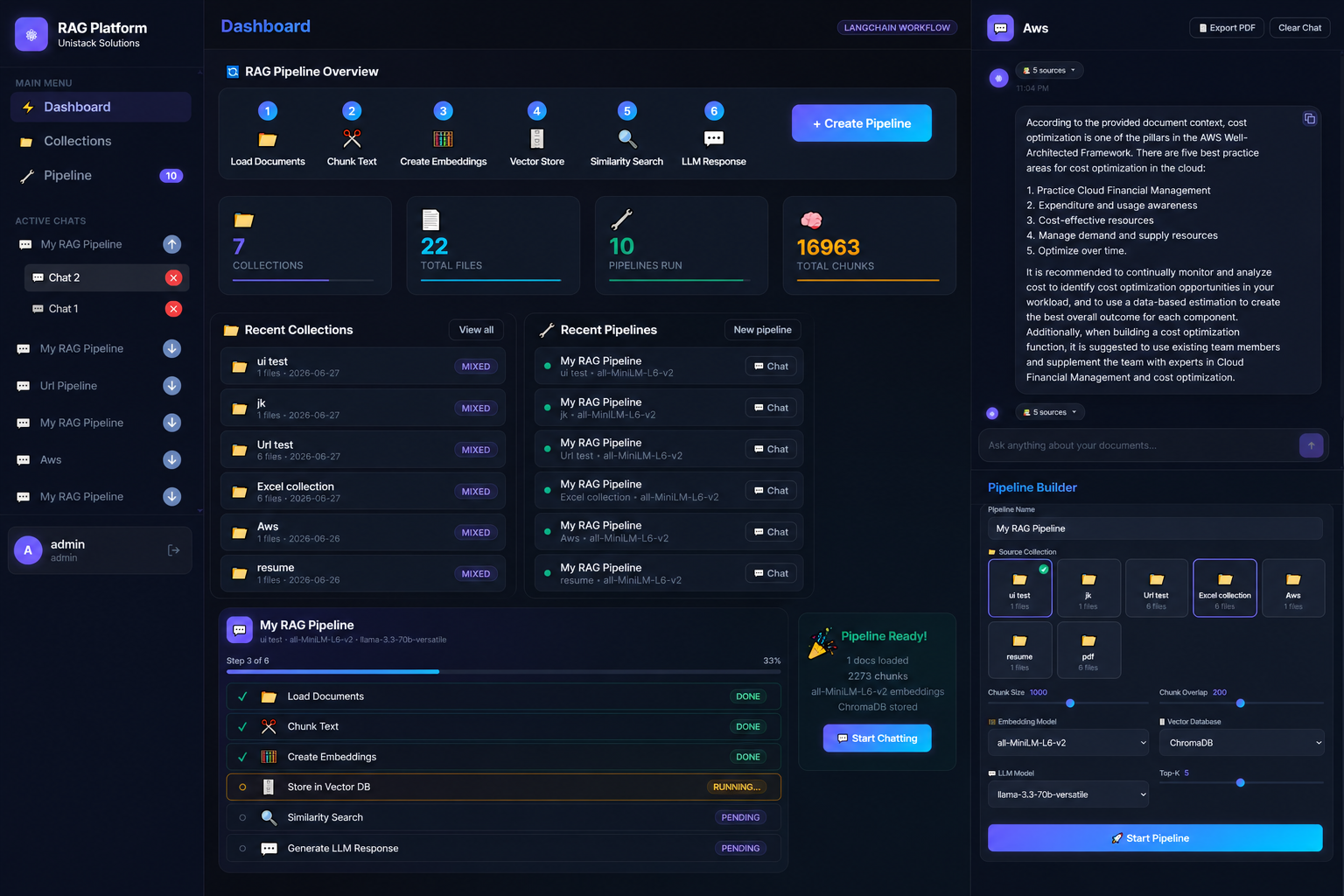Viewport: 1344px width, 896px height.
Task: Click the Aws chat header icon
Action: (1000, 28)
